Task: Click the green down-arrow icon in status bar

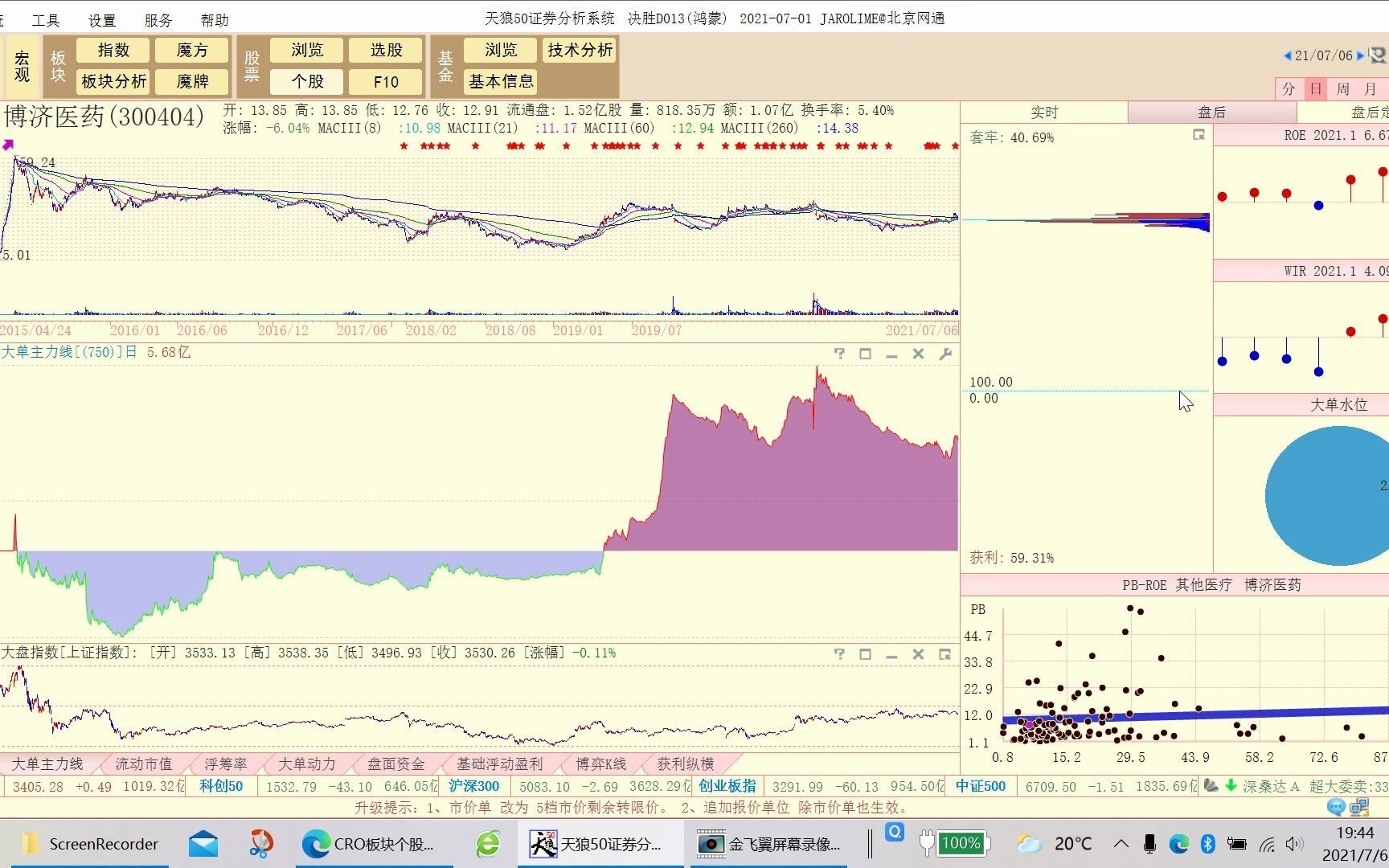Action: point(1231,786)
